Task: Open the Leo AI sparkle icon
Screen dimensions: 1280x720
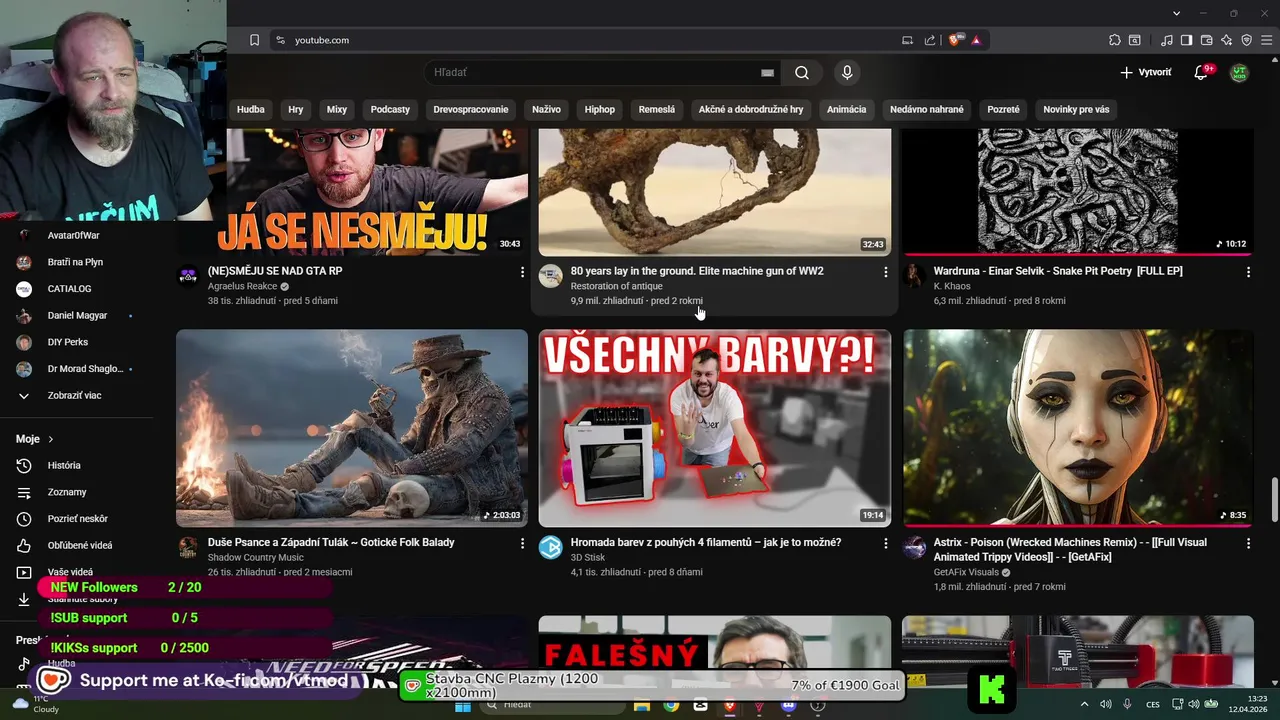Action: pyautogui.click(x=1226, y=40)
